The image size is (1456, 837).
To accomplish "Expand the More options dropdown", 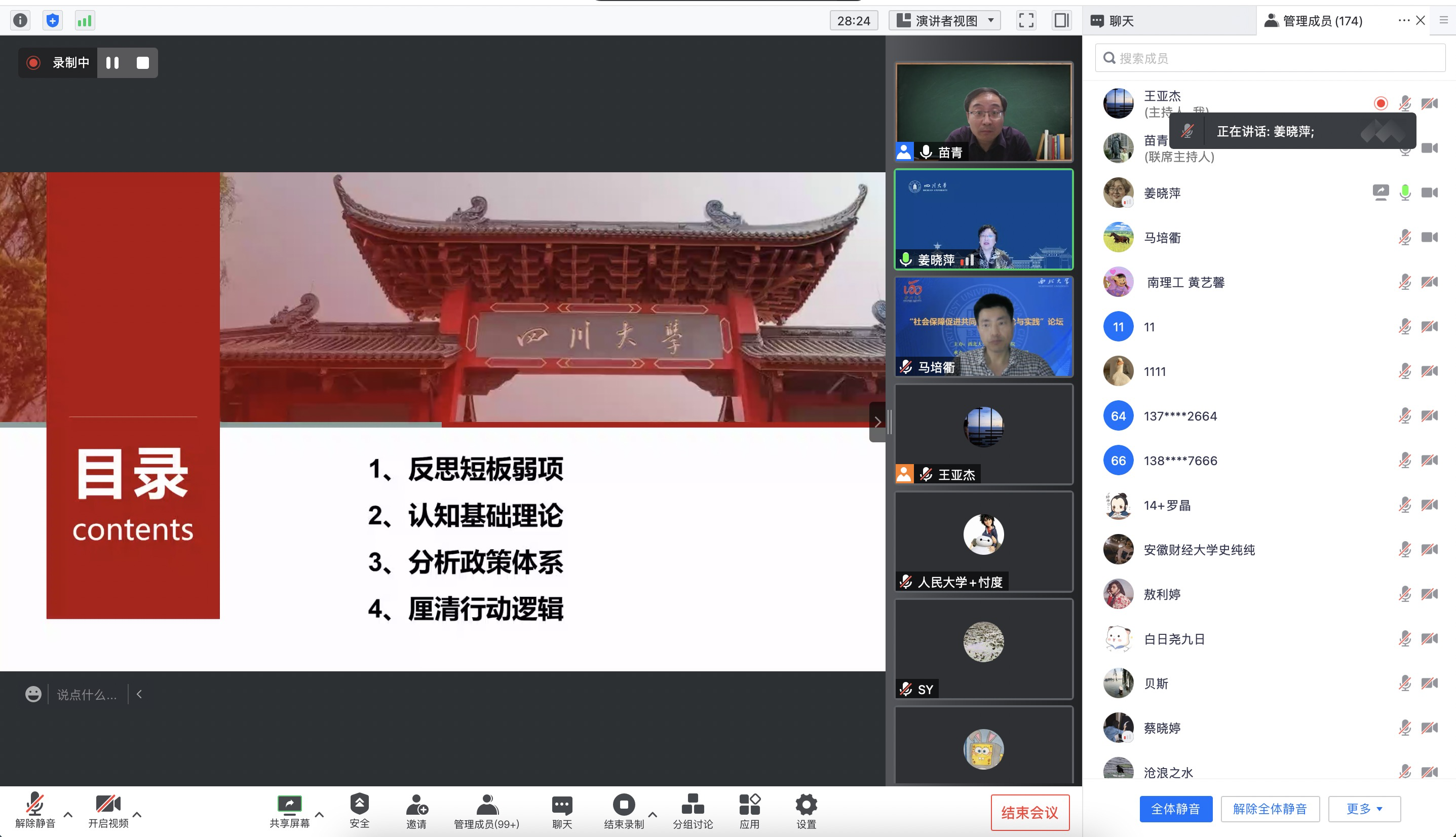I will (x=1364, y=809).
